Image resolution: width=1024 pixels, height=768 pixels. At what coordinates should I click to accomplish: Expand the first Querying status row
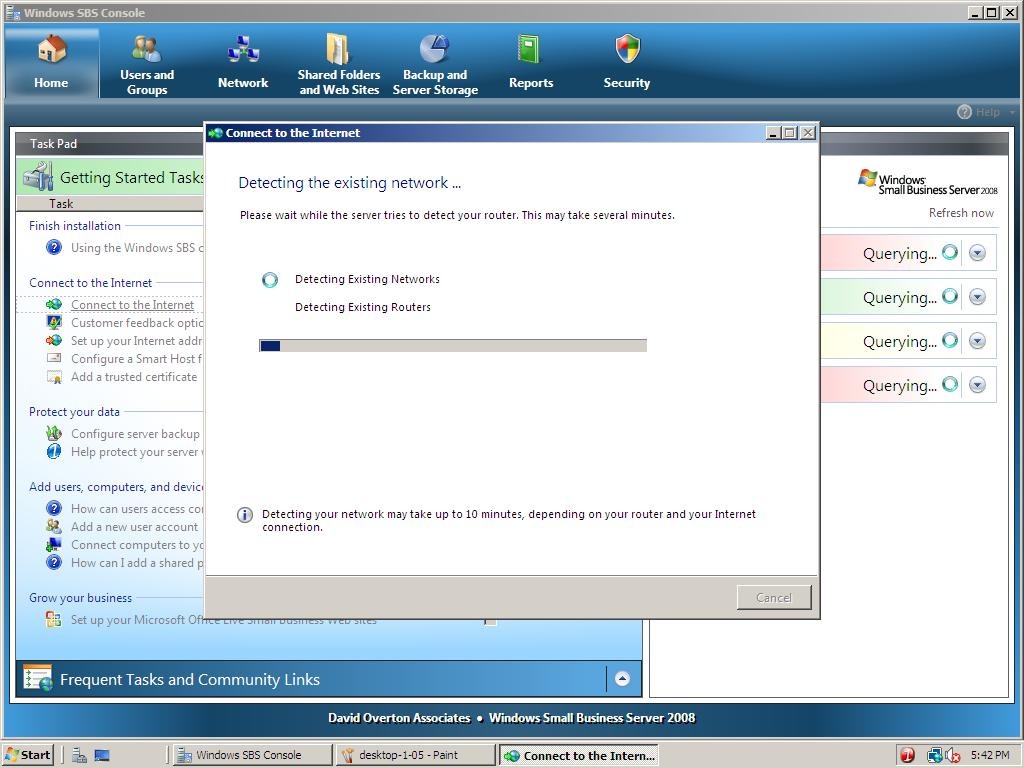click(977, 253)
